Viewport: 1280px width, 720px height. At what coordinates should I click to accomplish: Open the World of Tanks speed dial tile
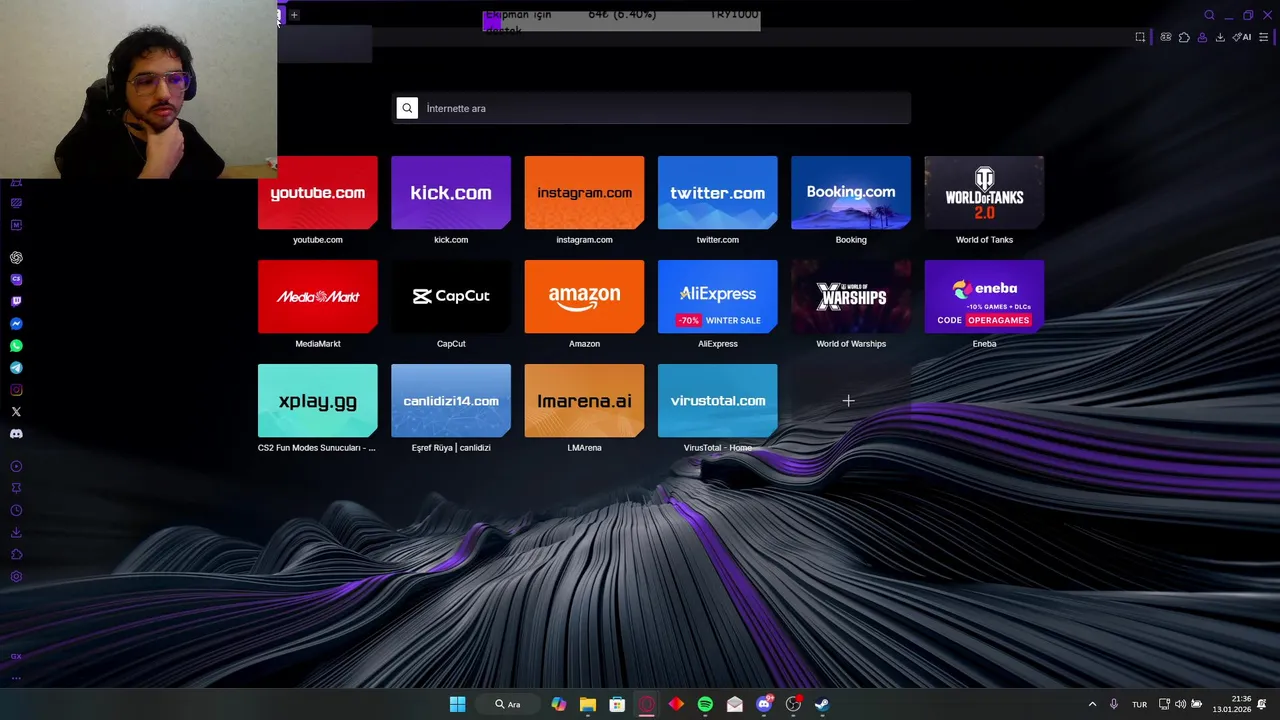984,193
